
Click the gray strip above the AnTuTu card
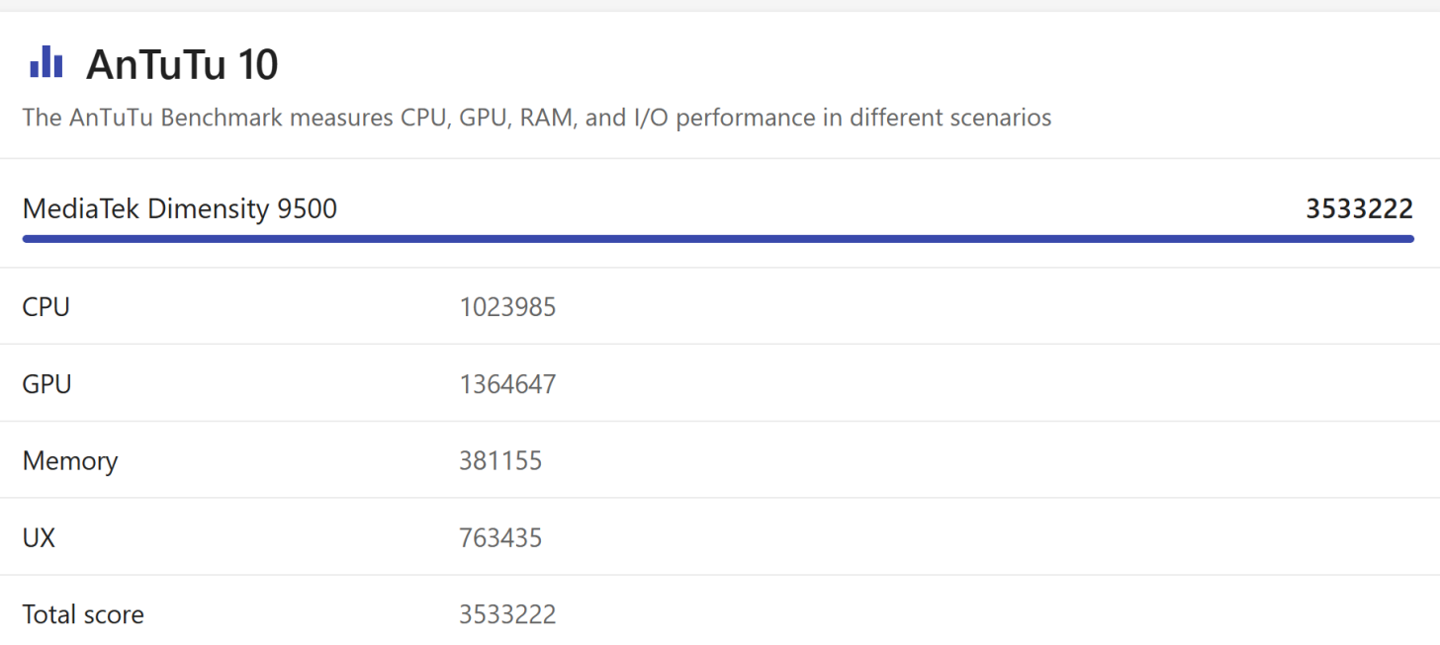(720, 5)
